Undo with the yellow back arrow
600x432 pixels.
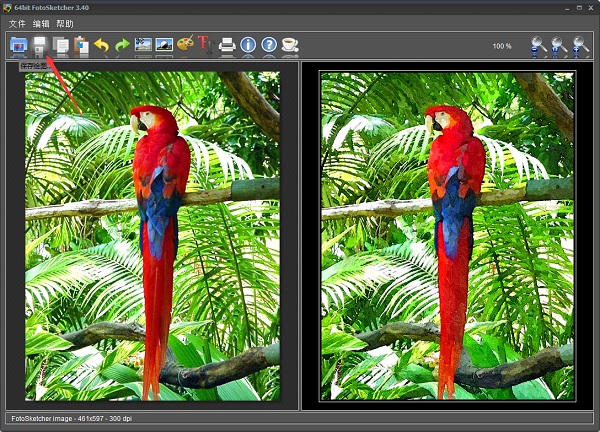(x=102, y=45)
